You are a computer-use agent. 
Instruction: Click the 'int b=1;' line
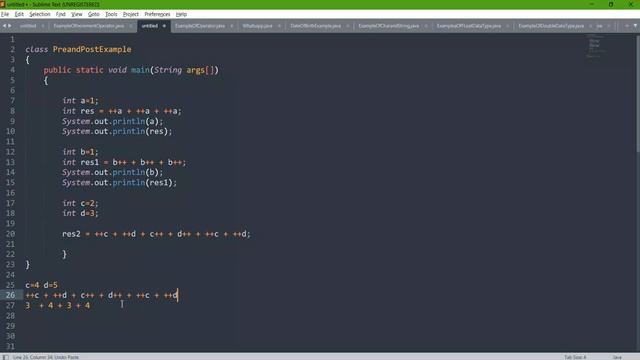[x=80, y=152]
